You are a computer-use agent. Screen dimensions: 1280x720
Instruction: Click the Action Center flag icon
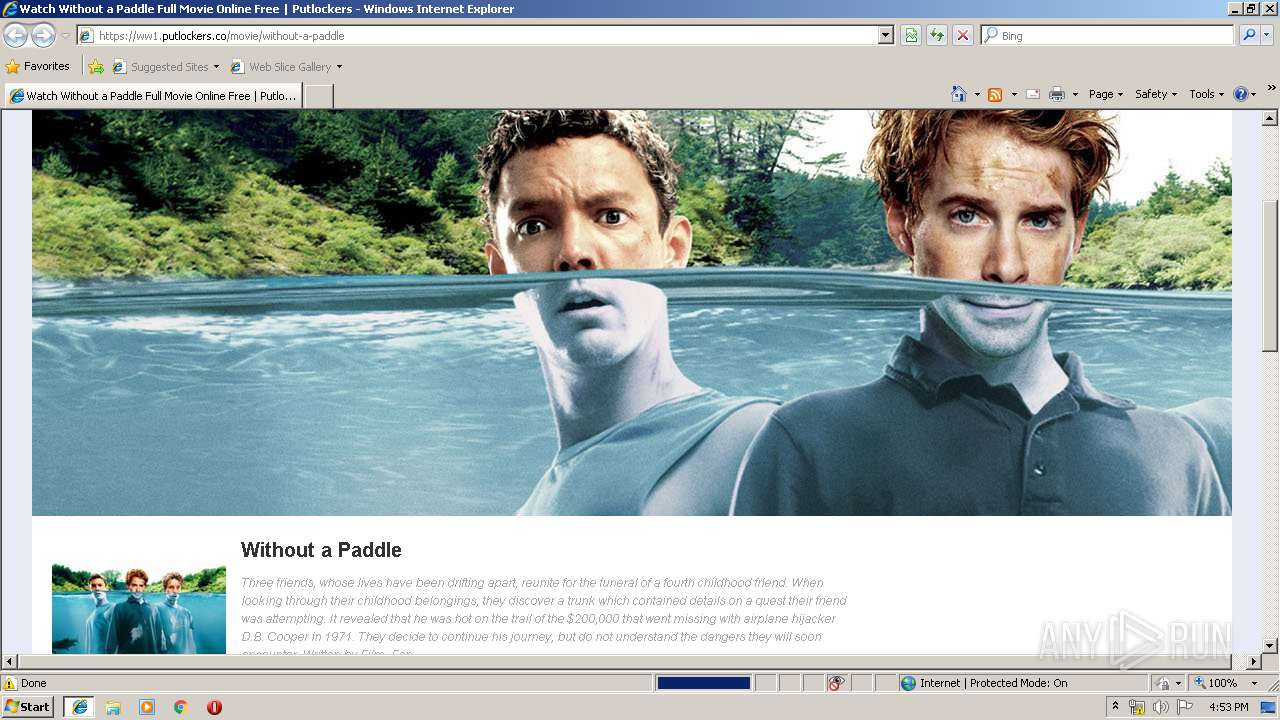pos(1185,707)
